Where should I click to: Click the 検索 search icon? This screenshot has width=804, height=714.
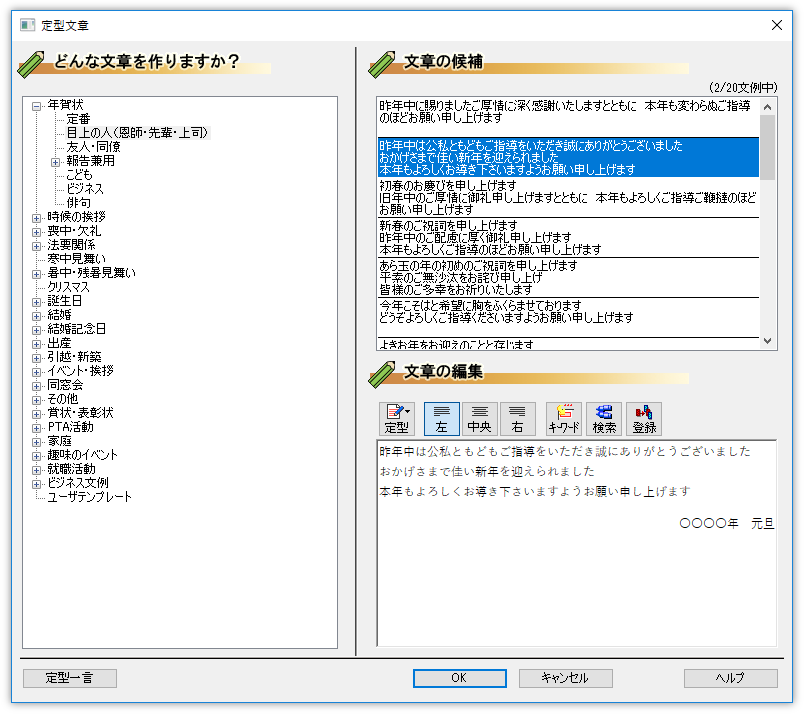[x=604, y=419]
